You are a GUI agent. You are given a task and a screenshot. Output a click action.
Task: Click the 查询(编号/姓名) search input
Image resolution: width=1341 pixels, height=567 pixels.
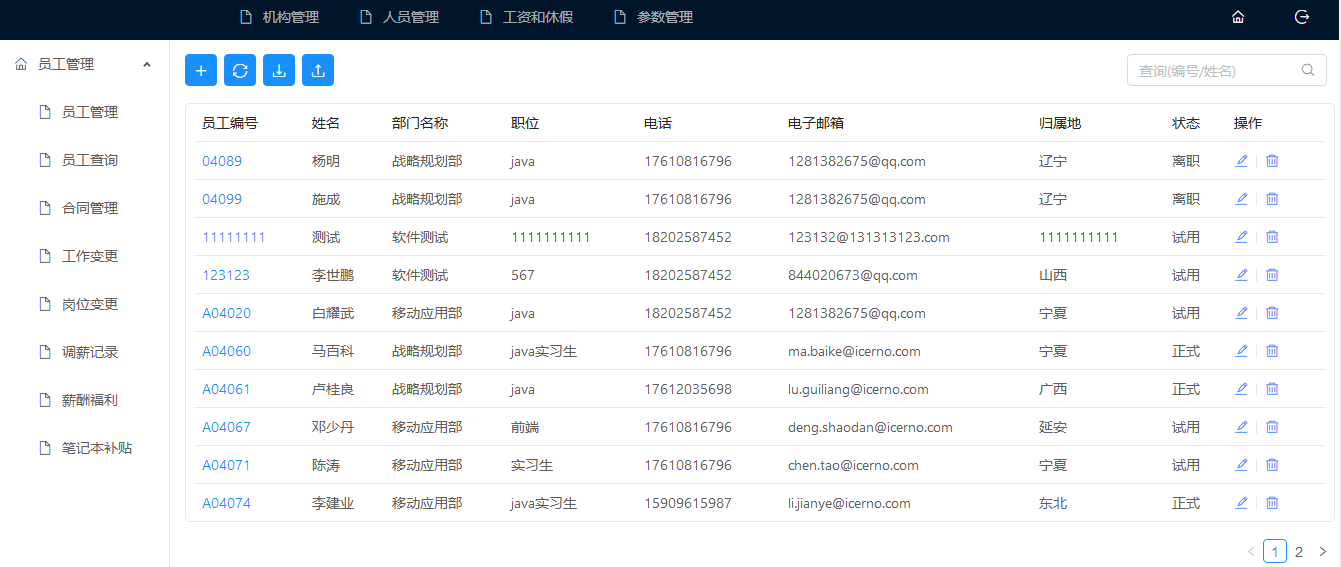(1227, 70)
